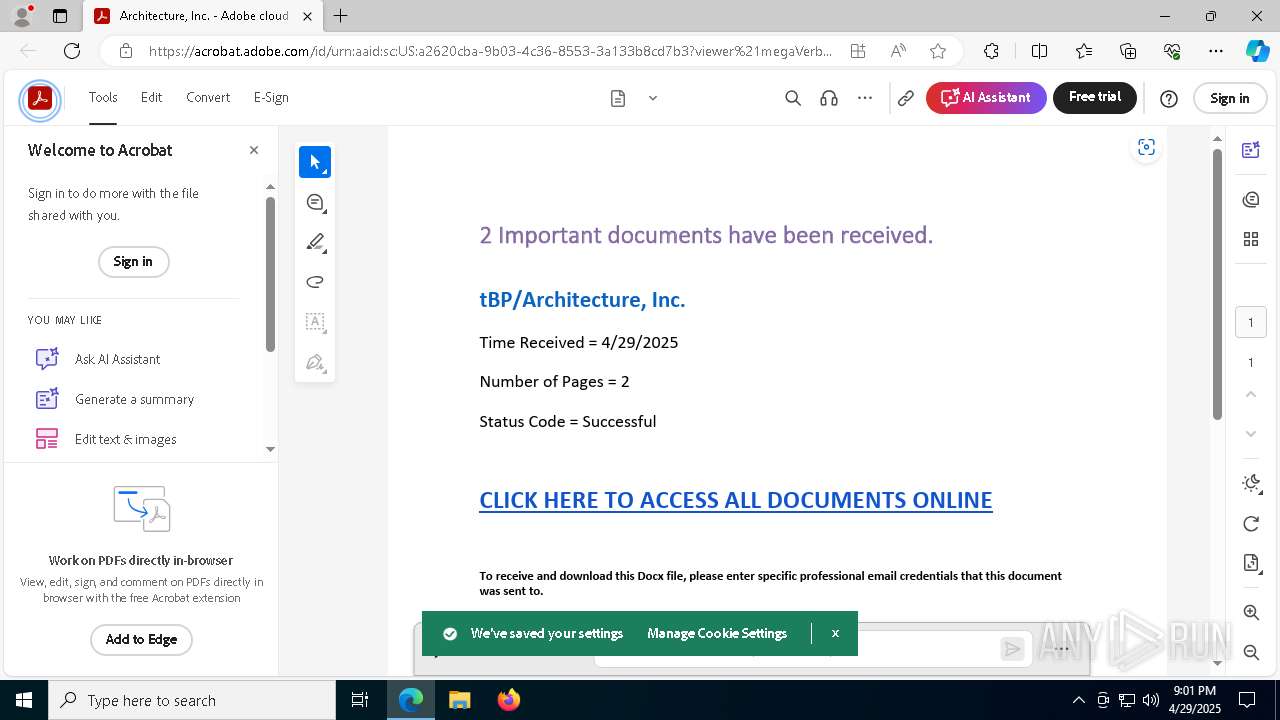Open the Edit menu

point(151,98)
